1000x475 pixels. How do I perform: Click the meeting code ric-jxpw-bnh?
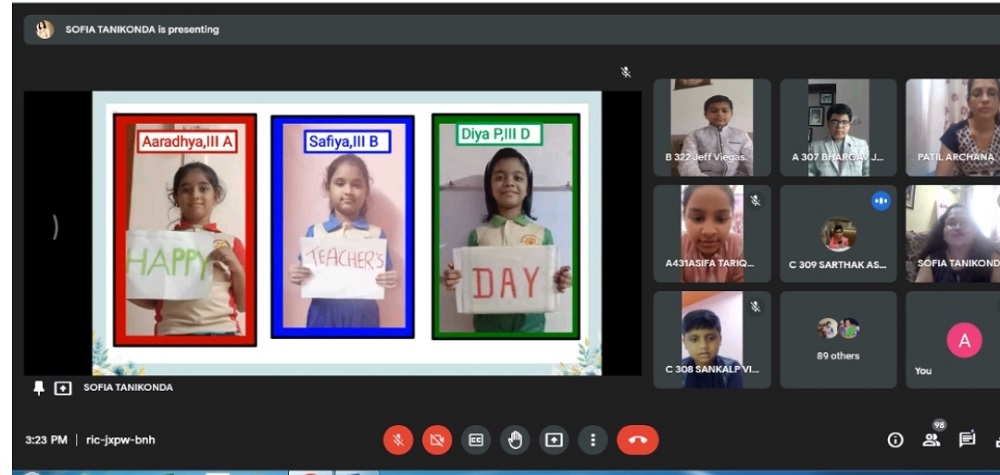(120, 440)
